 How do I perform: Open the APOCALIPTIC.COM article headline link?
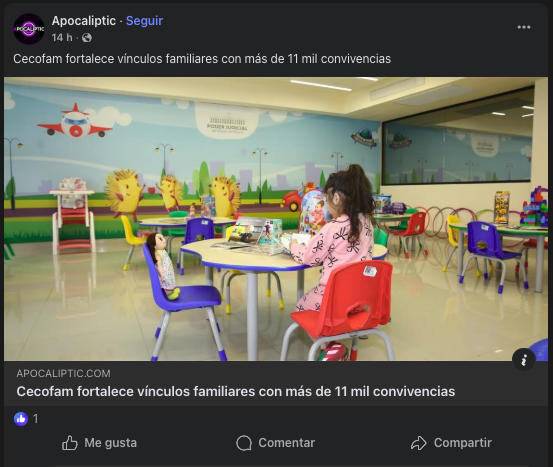pyautogui.click(x=236, y=392)
